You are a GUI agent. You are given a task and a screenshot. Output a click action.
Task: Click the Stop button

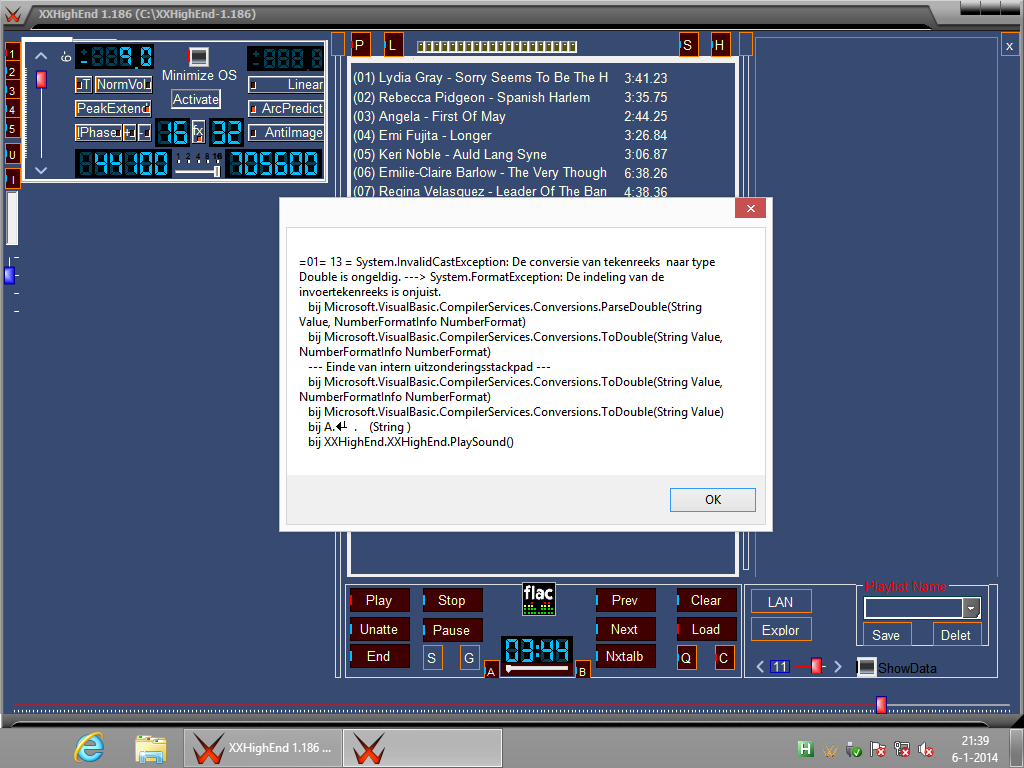click(x=452, y=600)
